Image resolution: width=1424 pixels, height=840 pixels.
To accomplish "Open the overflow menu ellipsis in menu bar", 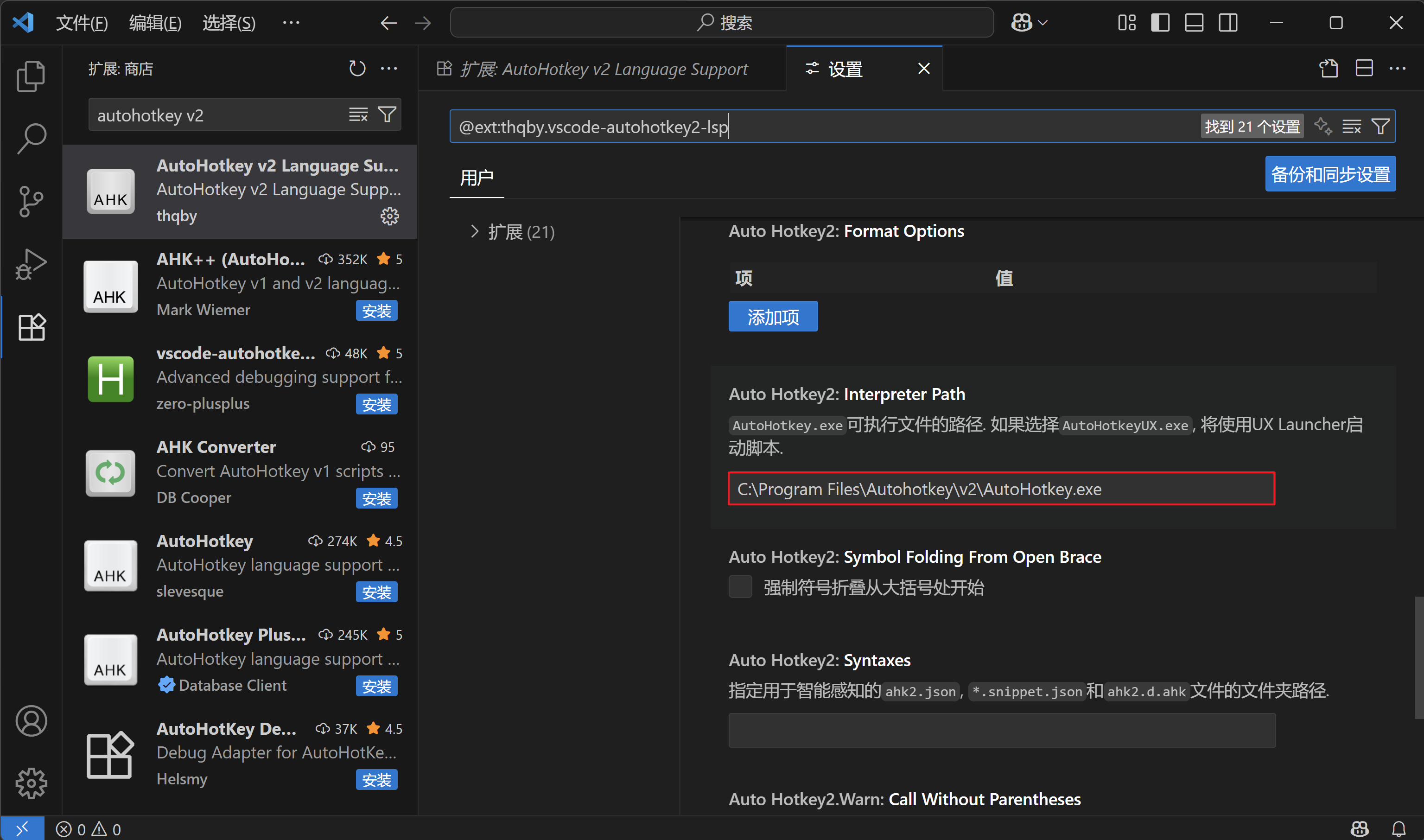I will point(291,23).
